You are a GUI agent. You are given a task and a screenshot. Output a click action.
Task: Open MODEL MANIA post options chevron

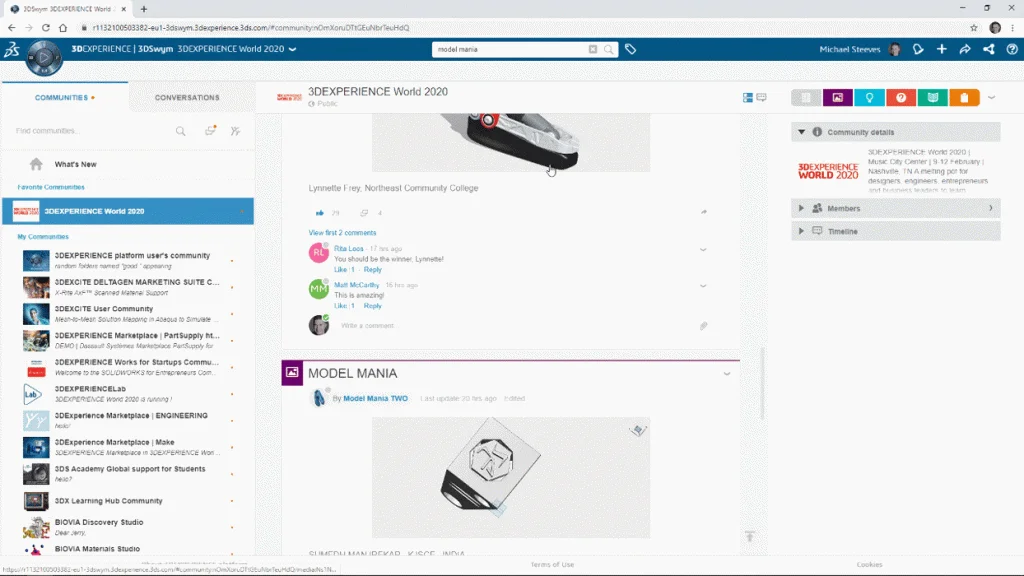click(727, 374)
